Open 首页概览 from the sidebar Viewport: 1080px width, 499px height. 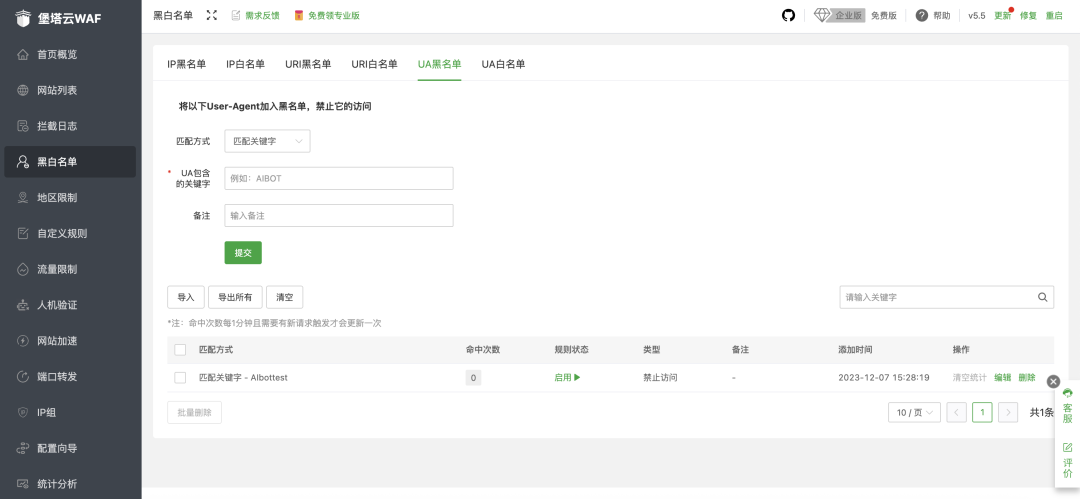57,54
